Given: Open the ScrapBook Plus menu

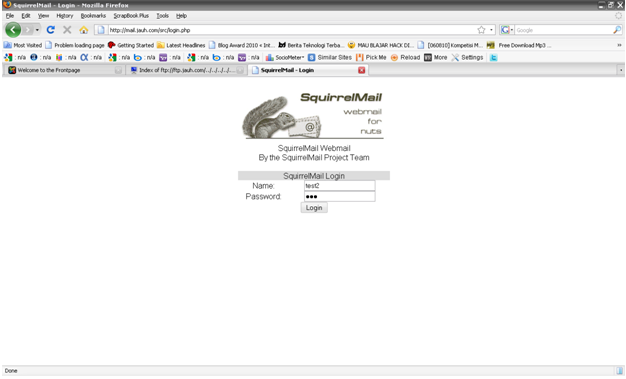Looking at the screenshot, I should point(131,16).
